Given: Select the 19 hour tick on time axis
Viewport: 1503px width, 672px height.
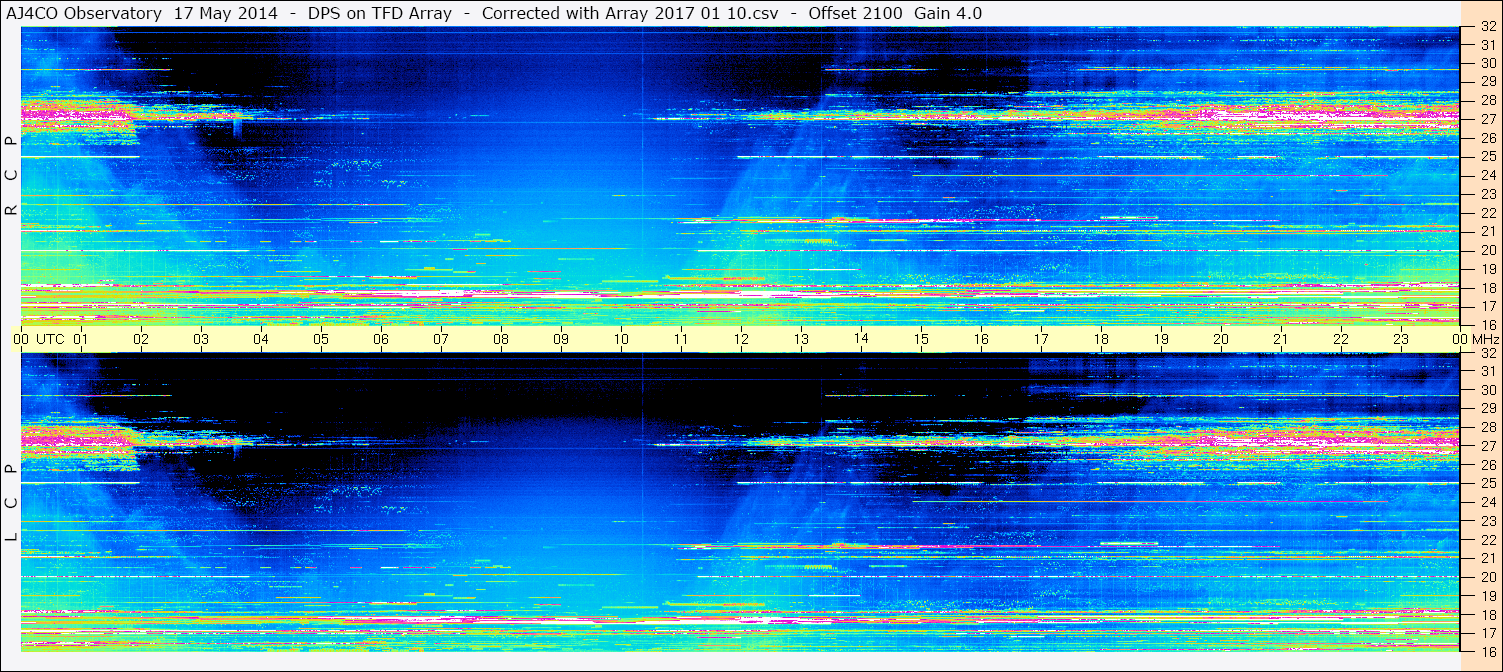Looking at the screenshot, I should [x=1161, y=339].
